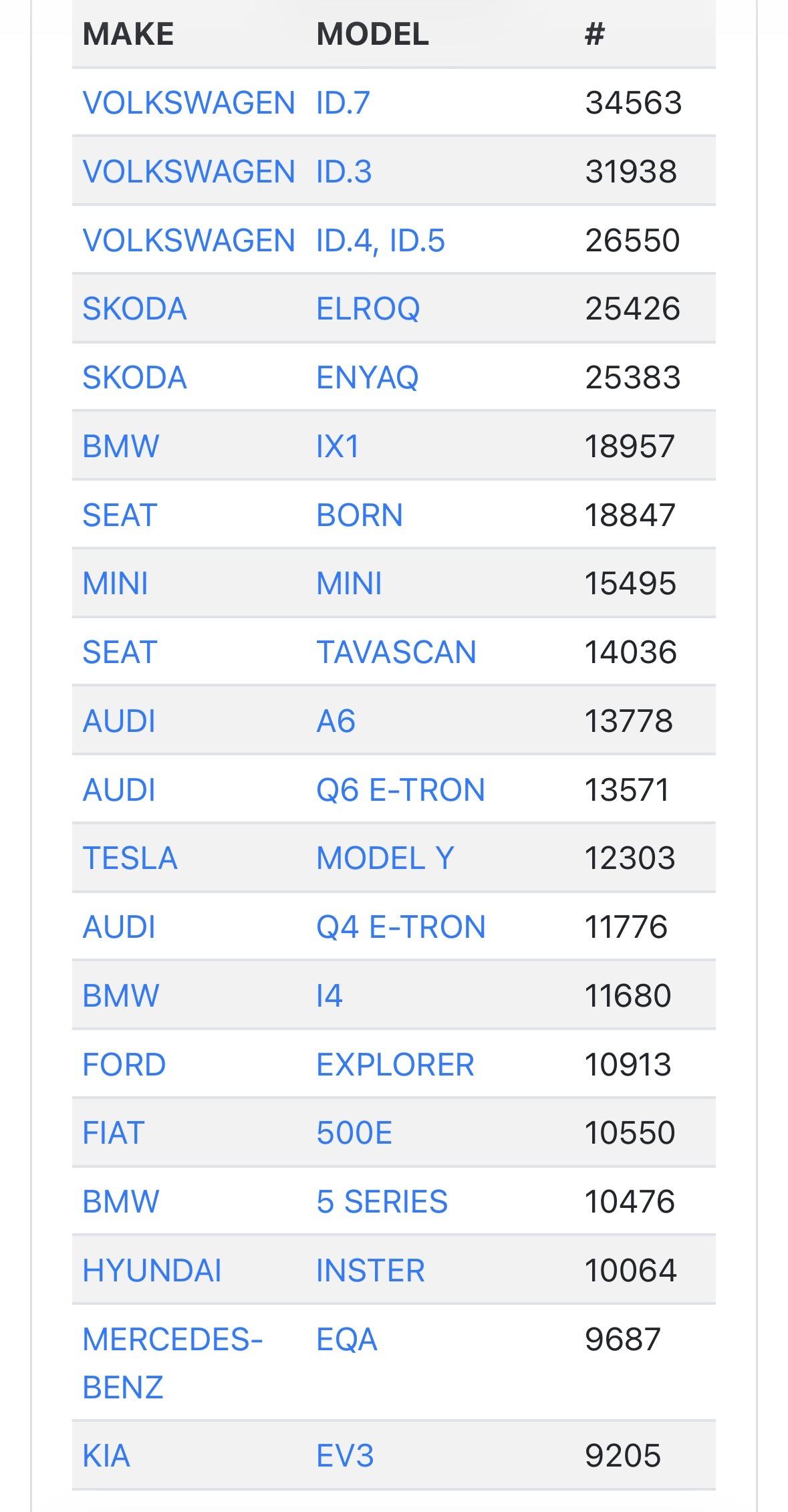Select the Fiat 500E link
The height and width of the screenshot is (1512, 788).
pyautogui.click(x=354, y=1133)
